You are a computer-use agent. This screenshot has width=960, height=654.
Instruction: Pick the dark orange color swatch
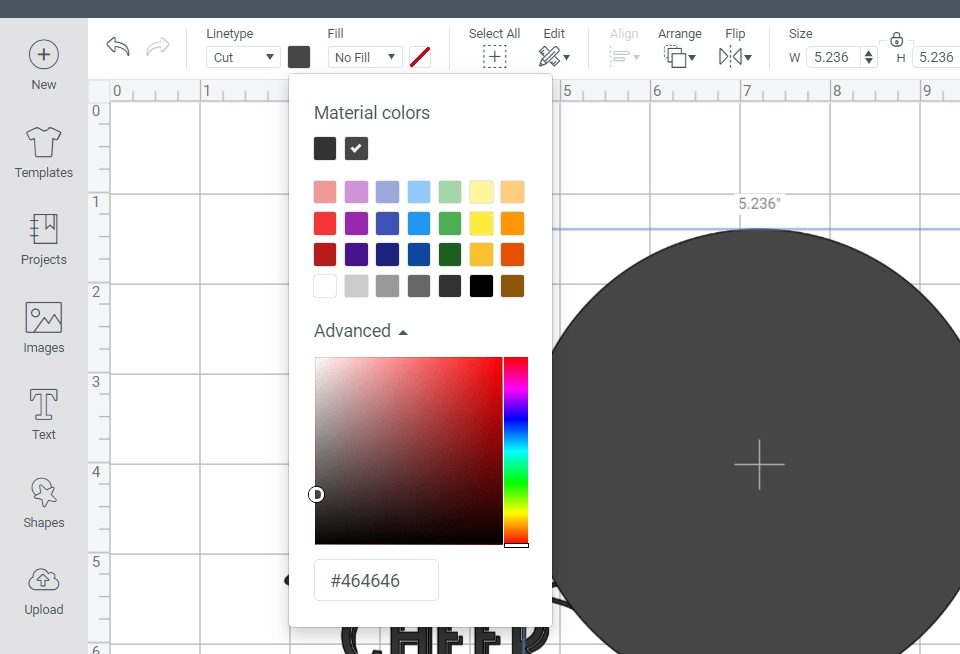512,255
